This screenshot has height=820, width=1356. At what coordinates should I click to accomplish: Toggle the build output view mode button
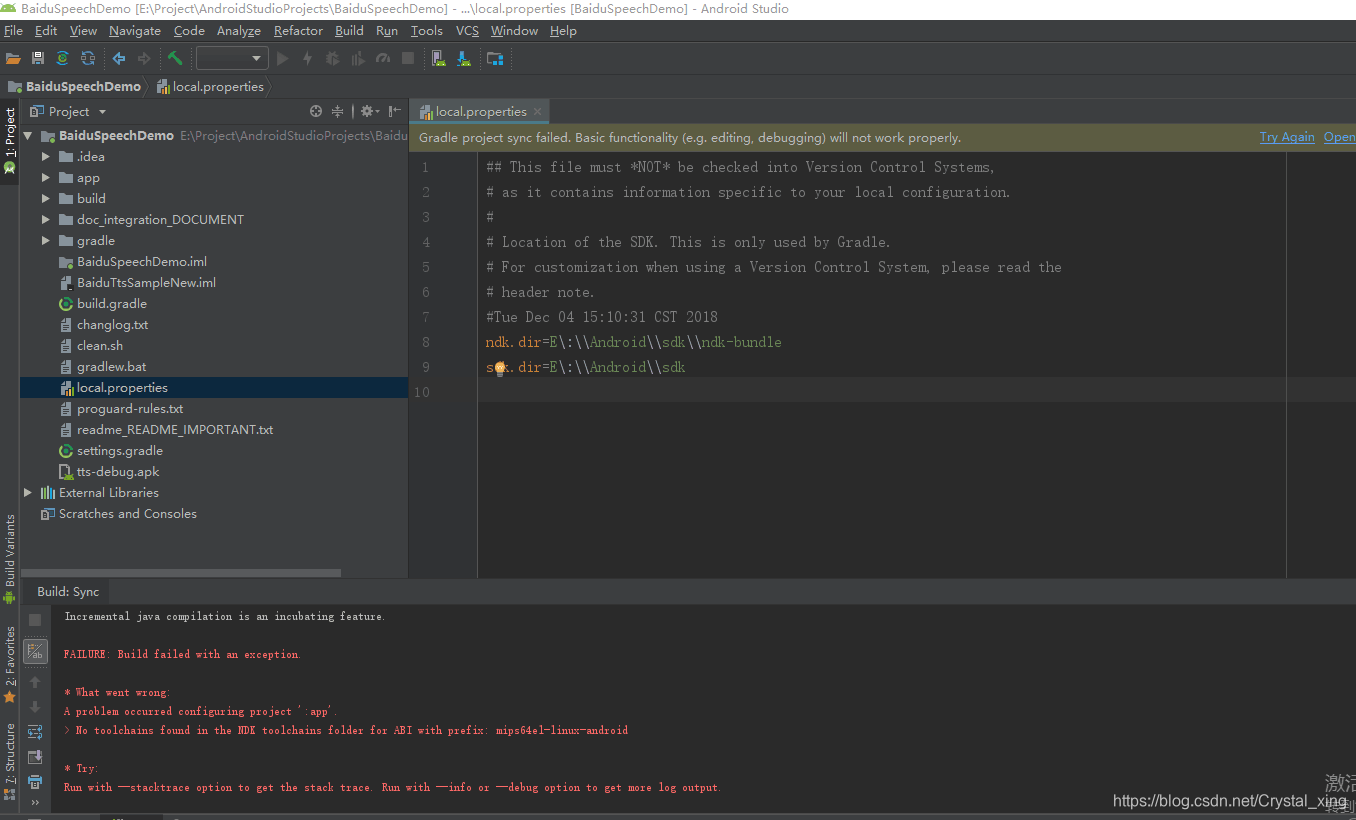[x=35, y=652]
